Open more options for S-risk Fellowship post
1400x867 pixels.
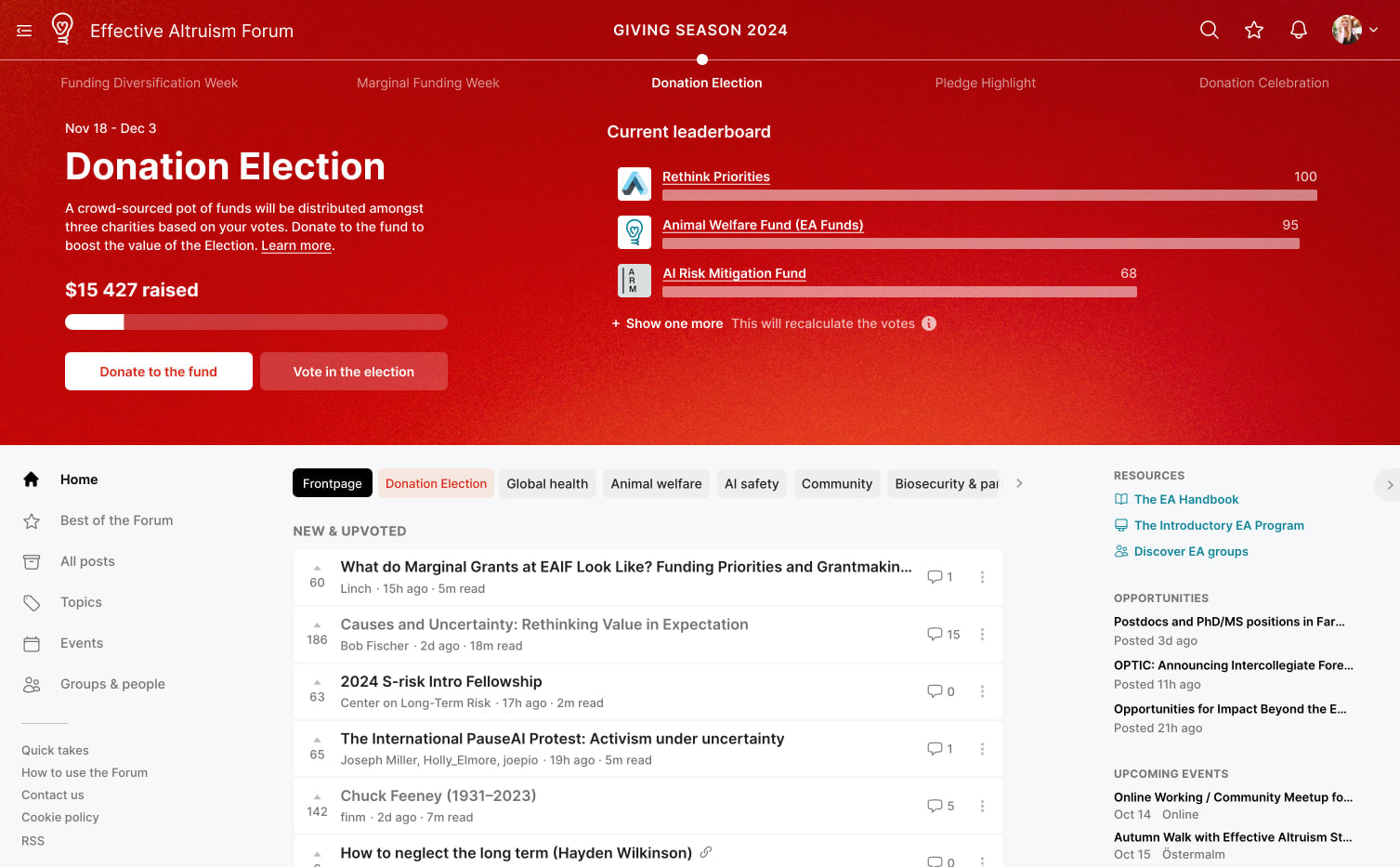click(x=982, y=691)
